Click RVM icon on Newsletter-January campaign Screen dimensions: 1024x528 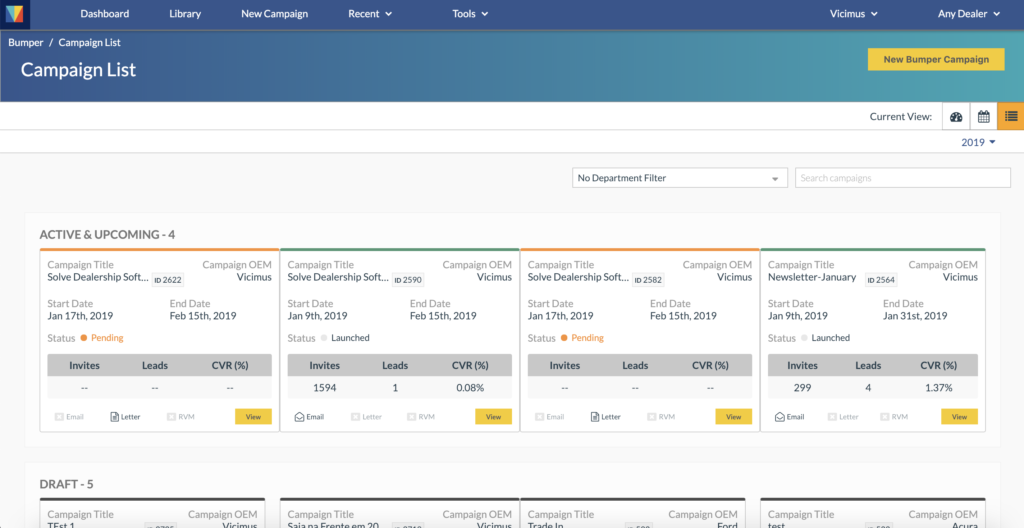[885, 417]
